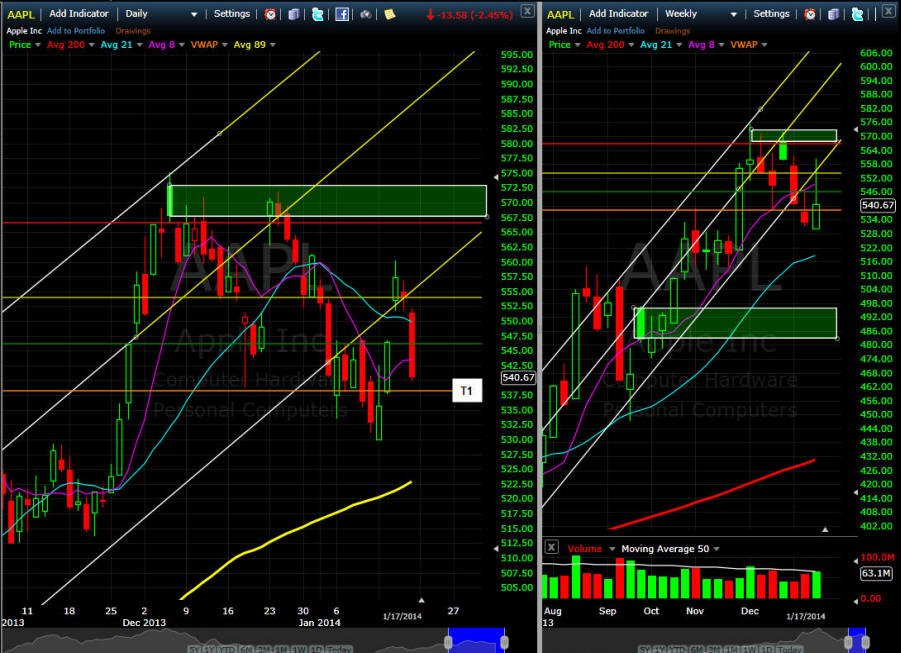
Task: Click the blue selected range in Daily navigator
Action: (x=476, y=640)
